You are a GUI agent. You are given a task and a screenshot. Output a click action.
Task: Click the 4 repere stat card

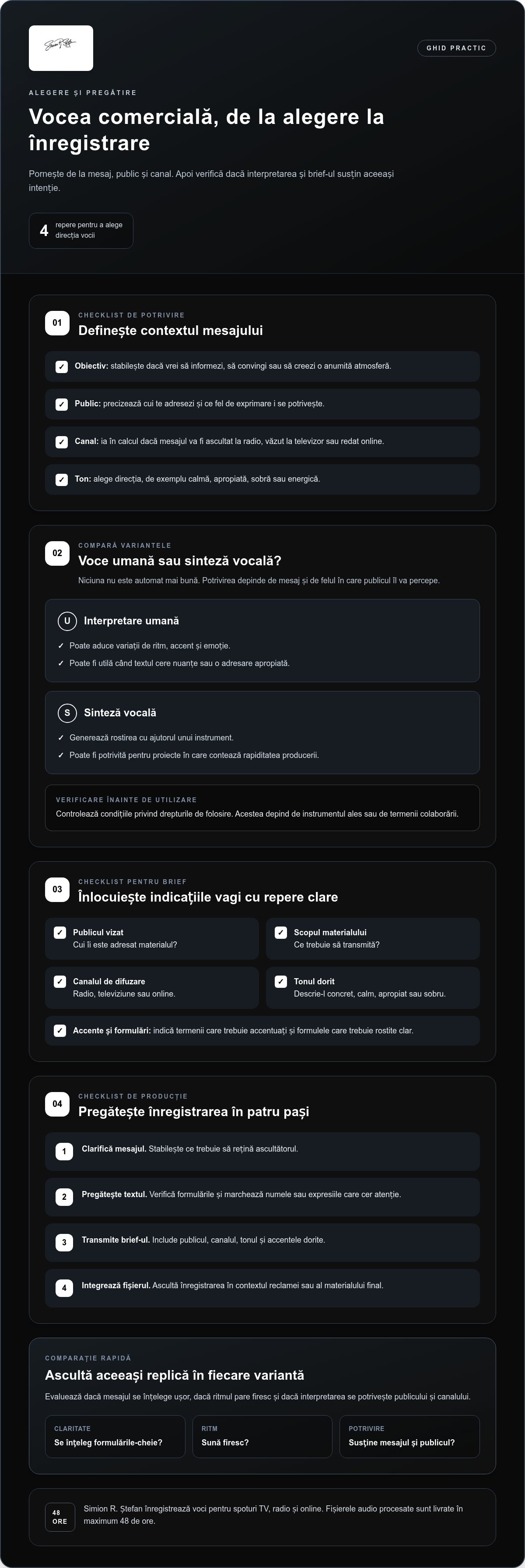pos(81,231)
